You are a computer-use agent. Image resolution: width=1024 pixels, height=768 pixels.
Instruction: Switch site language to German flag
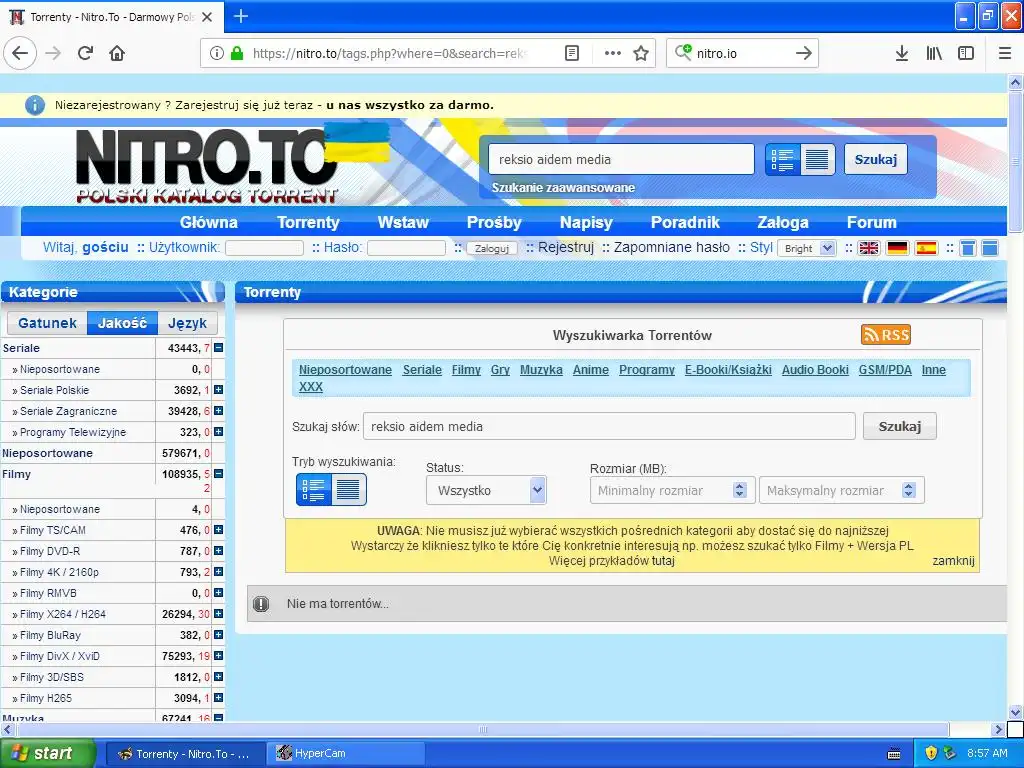[x=897, y=248]
